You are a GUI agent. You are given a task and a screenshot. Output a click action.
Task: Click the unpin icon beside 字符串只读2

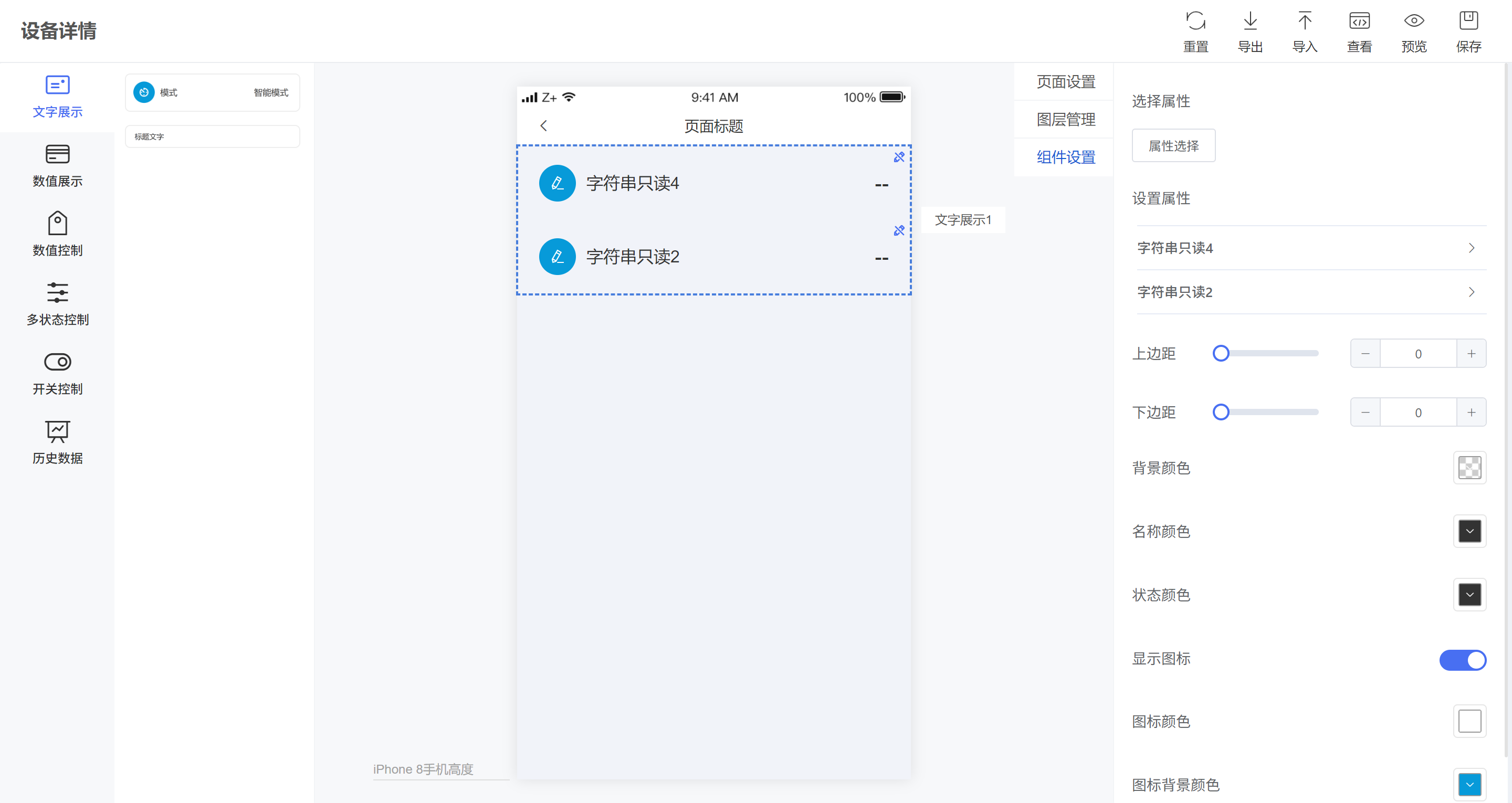(899, 230)
